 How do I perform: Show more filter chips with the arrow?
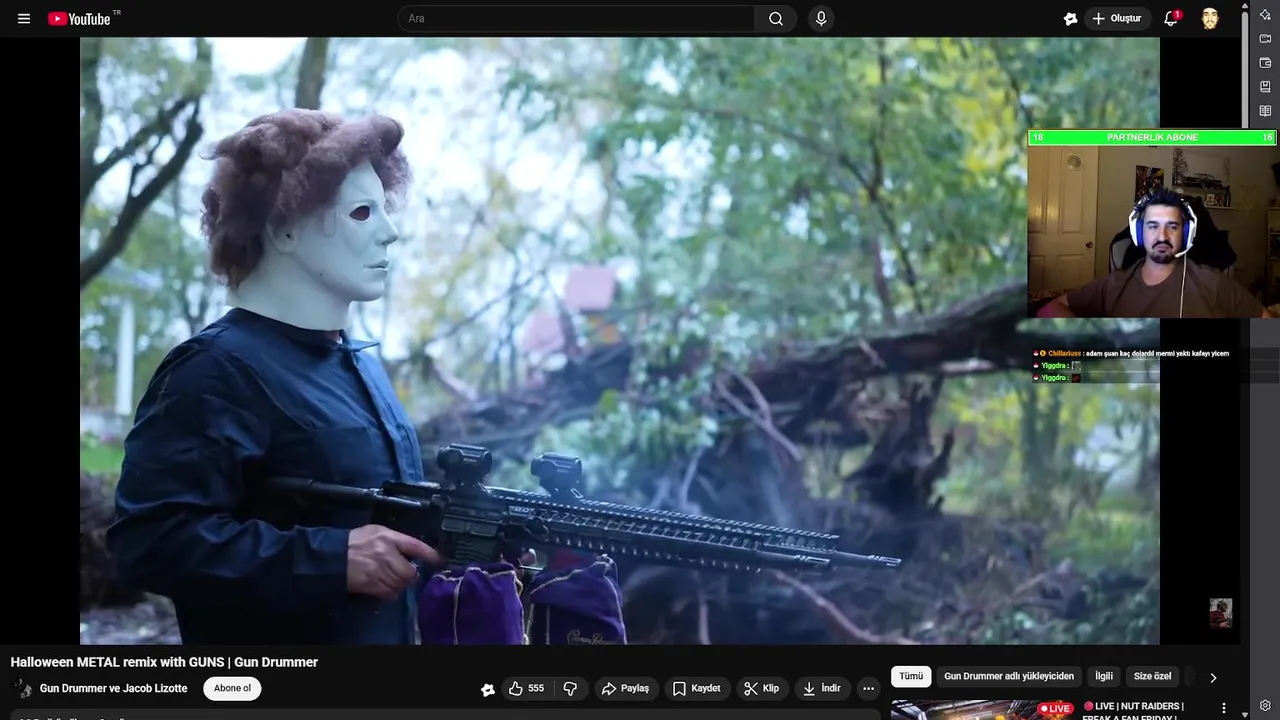tap(1213, 677)
